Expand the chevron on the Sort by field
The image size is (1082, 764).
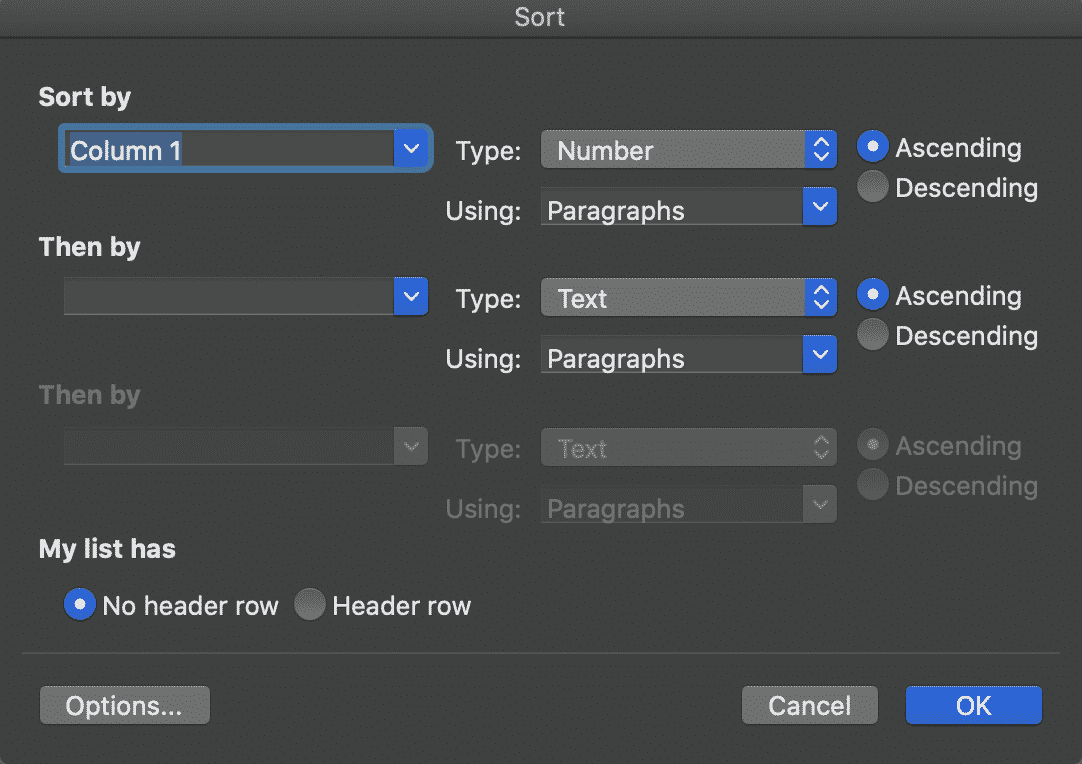(x=410, y=147)
